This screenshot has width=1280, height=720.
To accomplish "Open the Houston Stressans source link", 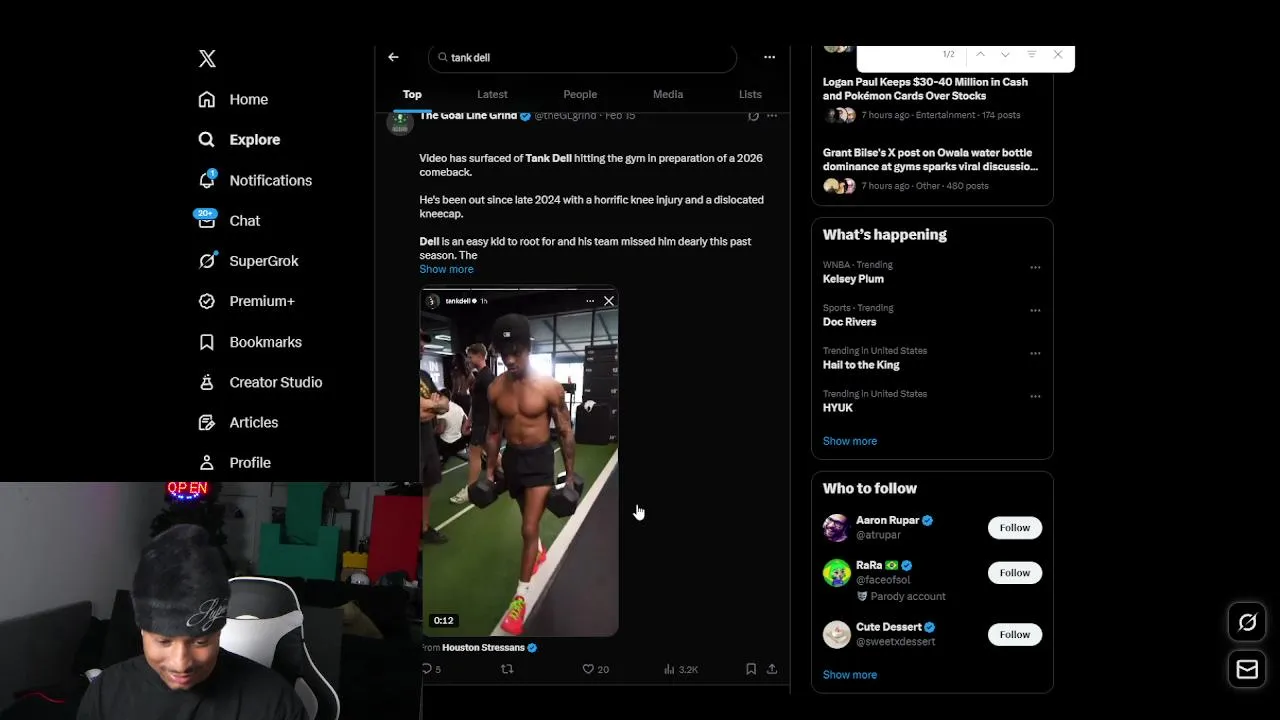I will [x=483, y=648].
